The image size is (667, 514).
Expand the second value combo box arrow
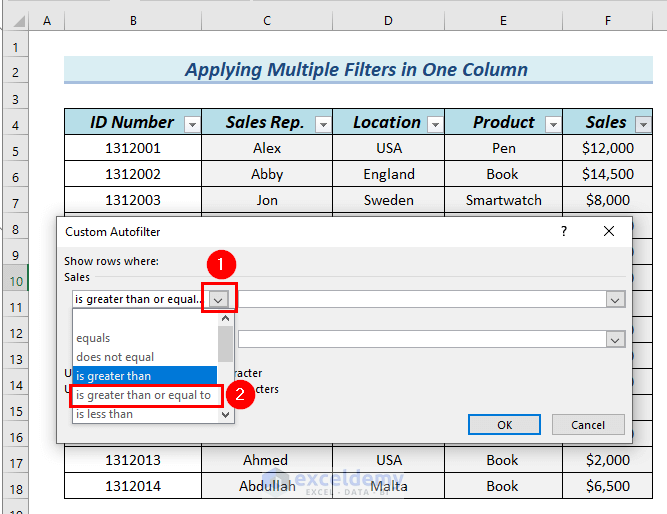(x=616, y=339)
